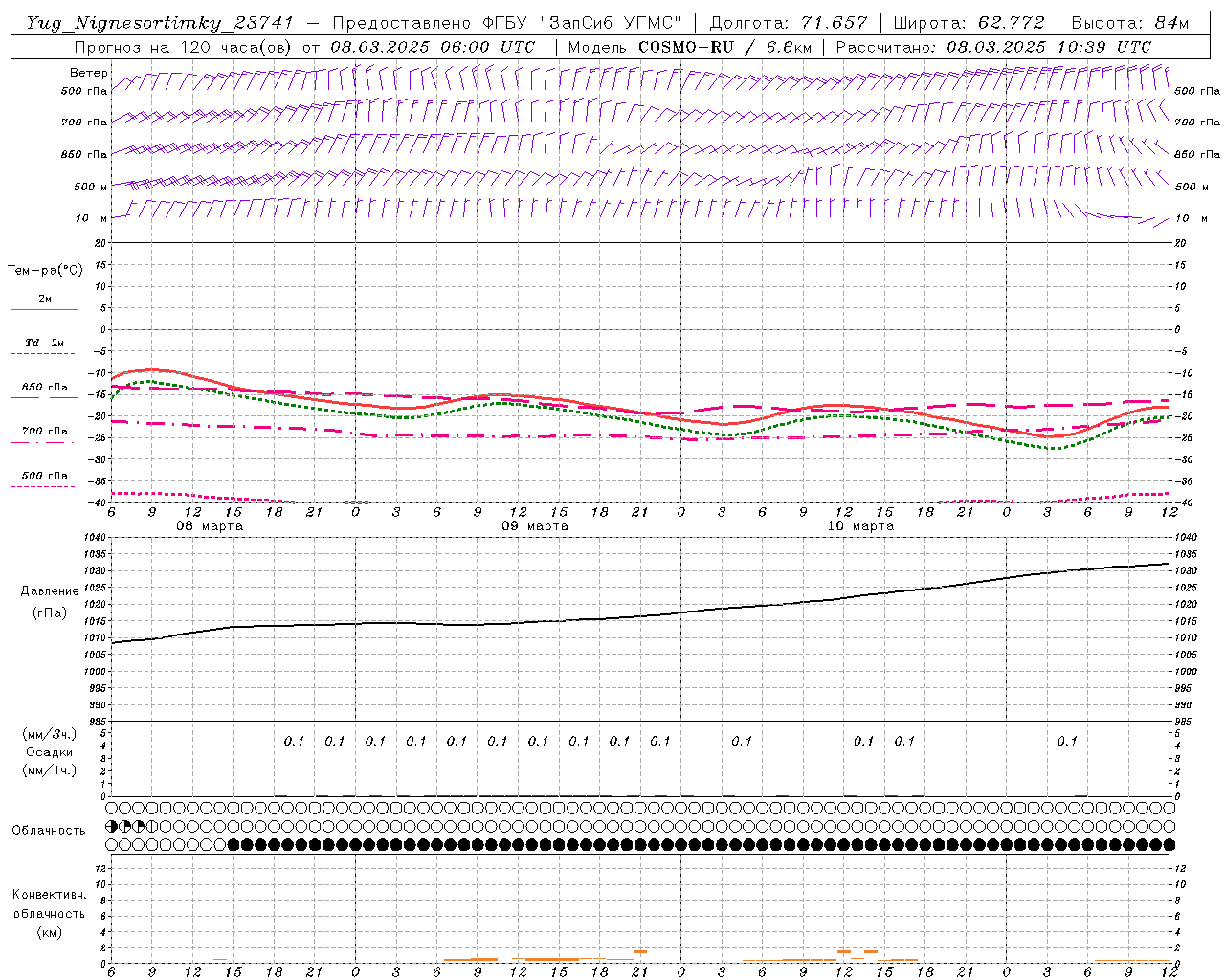Click the (мм/1ч.) precipitation unit label
This screenshot has height=980, width=1225.
click(49, 770)
